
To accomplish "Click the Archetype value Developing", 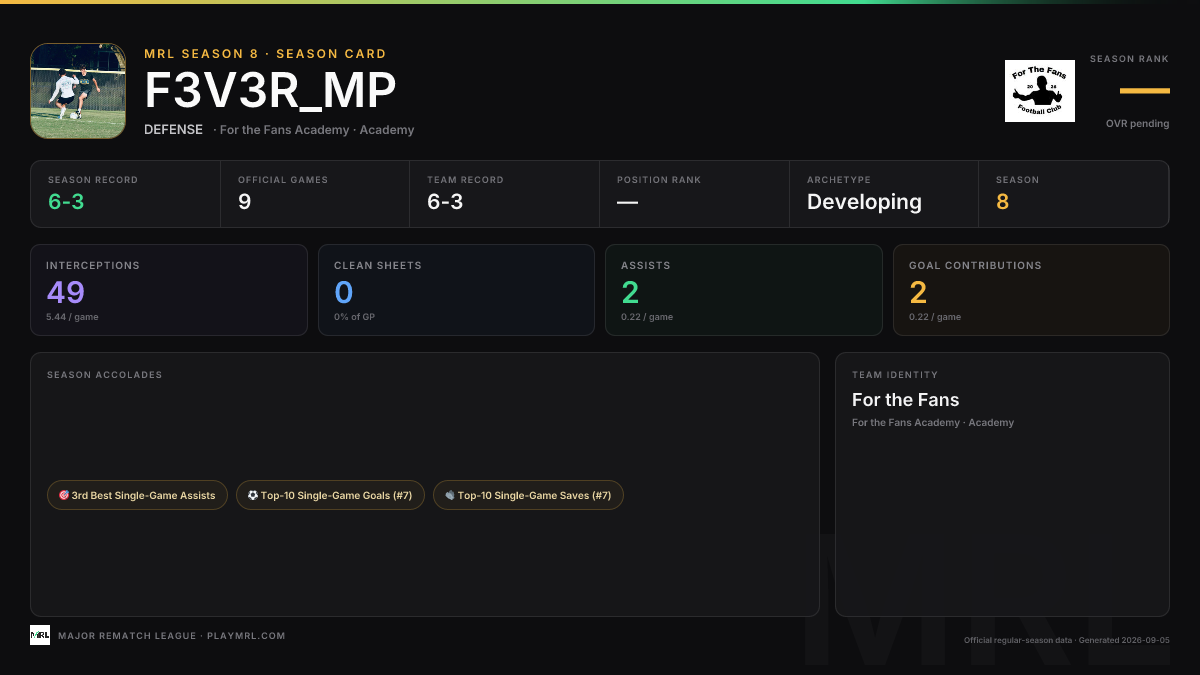I will click(x=864, y=202).
